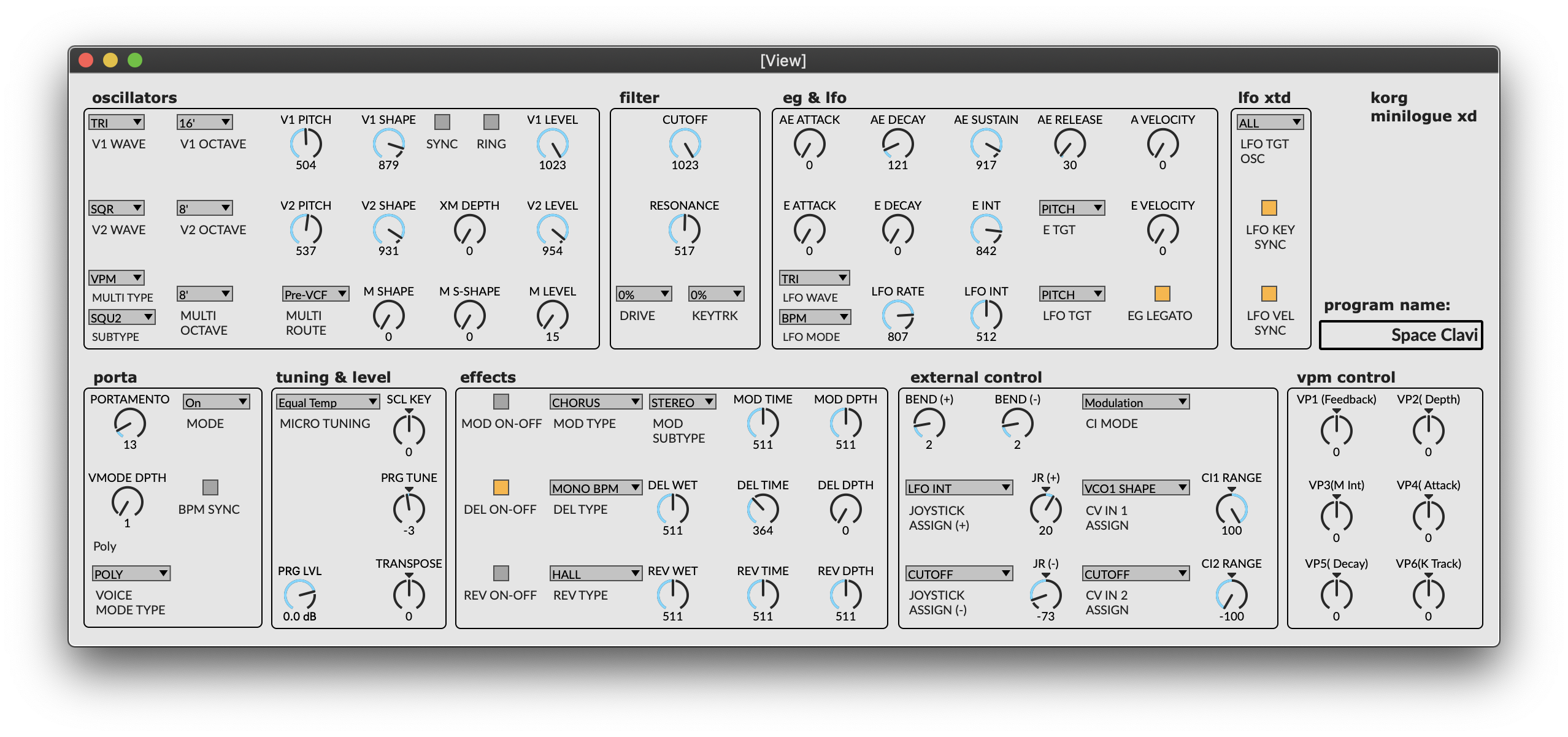Click the BEND (+) knob
This screenshot has height=737, width=1568.
pyautogui.click(x=929, y=424)
